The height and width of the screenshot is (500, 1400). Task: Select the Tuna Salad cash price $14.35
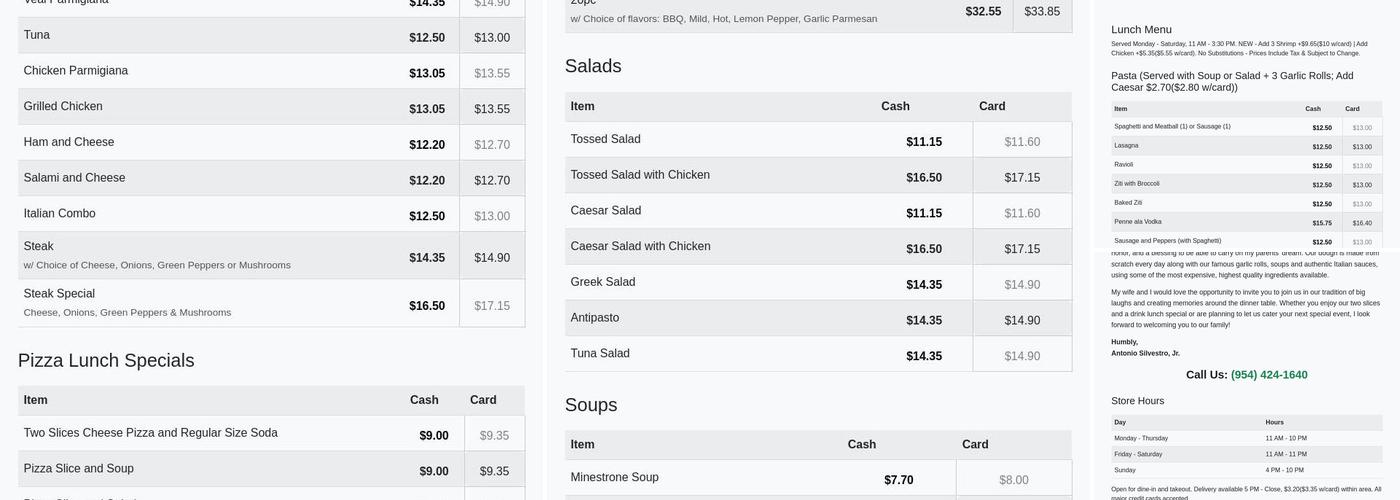click(x=923, y=356)
